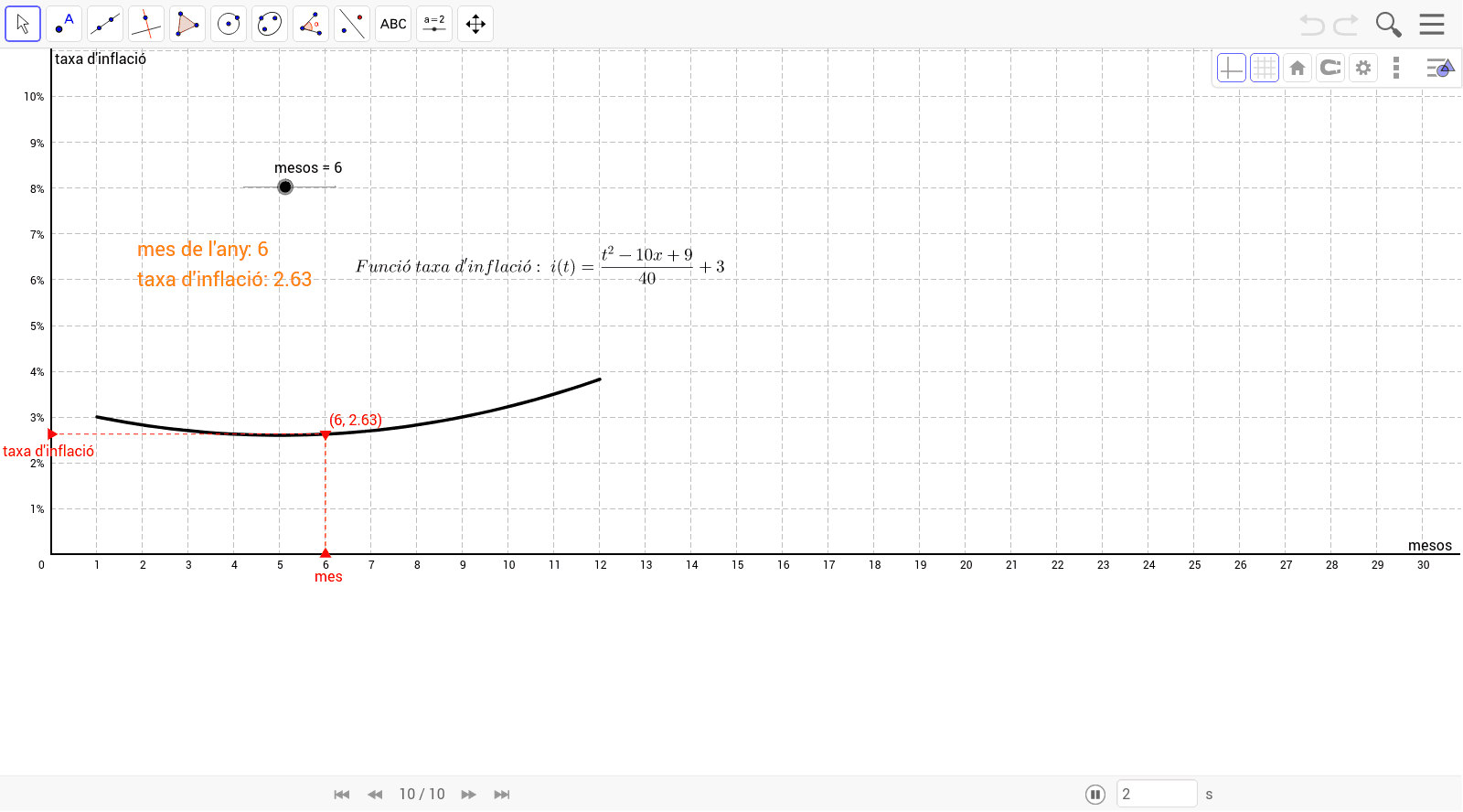The width and height of the screenshot is (1463, 812).
Task: Select the Ellipse tool
Action: click(x=270, y=24)
